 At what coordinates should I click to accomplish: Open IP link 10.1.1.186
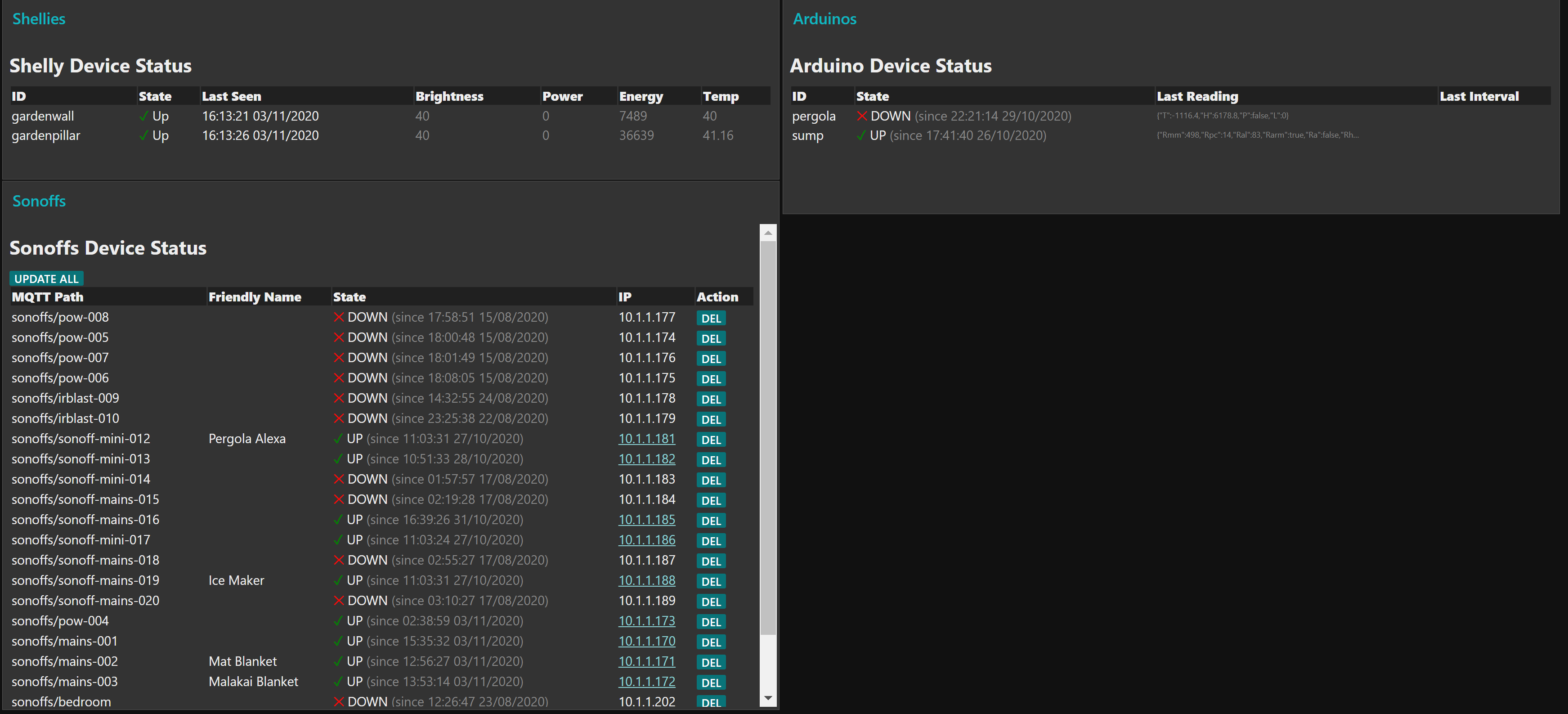click(646, 540)
